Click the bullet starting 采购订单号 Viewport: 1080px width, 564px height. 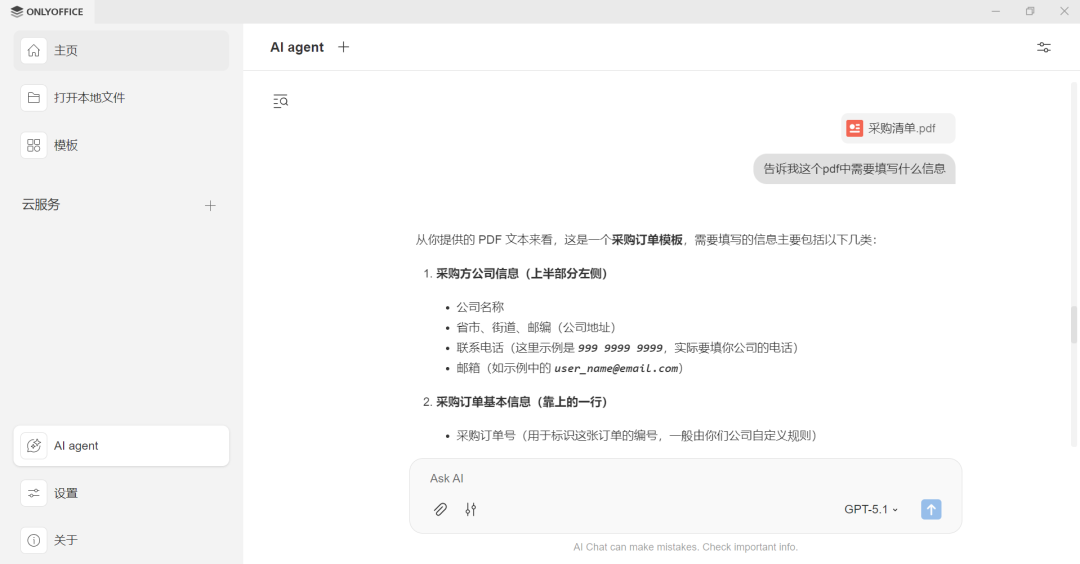point(638,435)
